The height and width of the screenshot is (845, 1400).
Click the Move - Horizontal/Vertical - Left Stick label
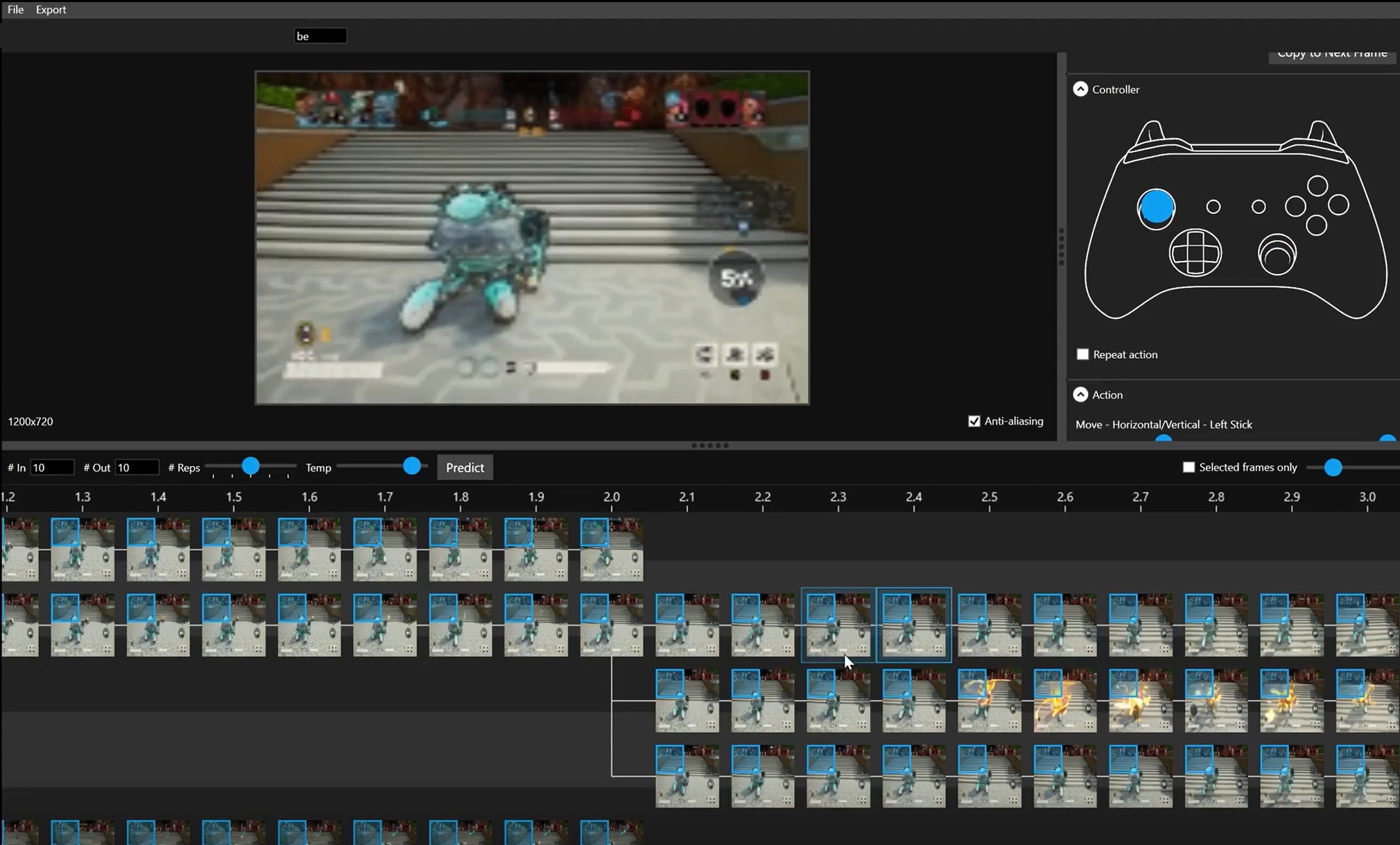point(1164,425)
